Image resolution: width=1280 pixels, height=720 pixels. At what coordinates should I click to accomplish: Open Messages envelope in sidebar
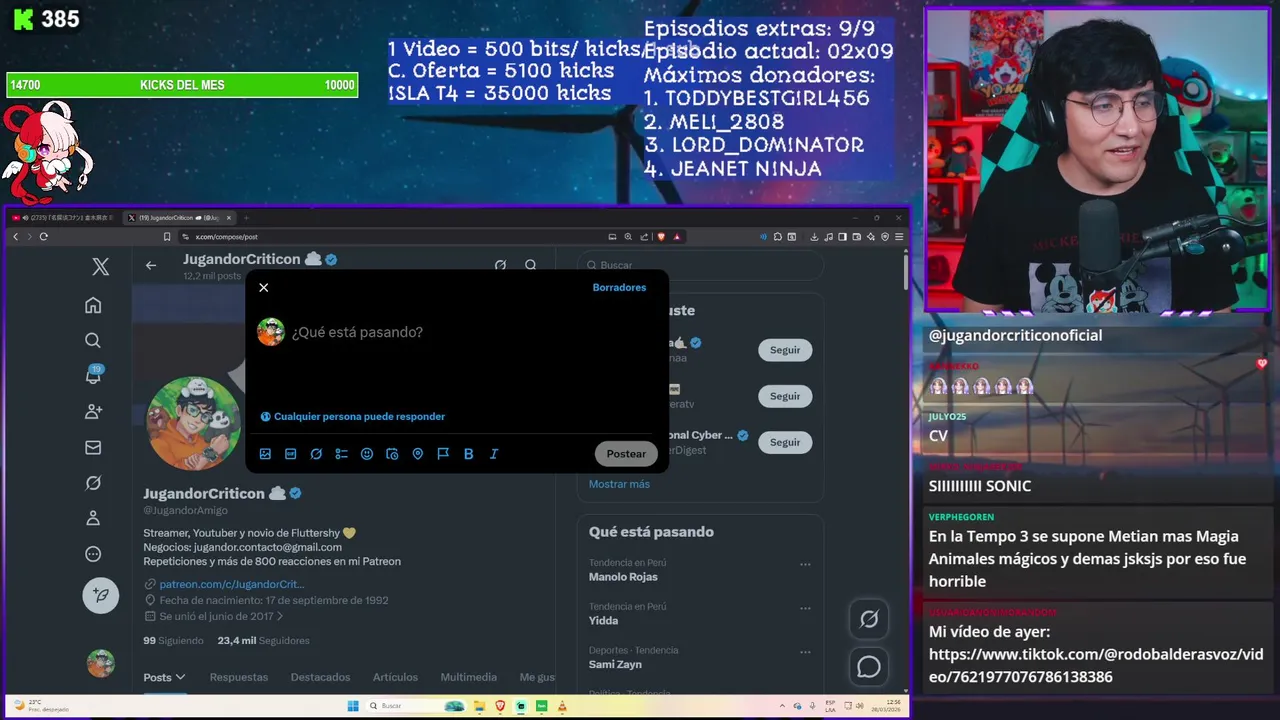(x=93, y=448)
